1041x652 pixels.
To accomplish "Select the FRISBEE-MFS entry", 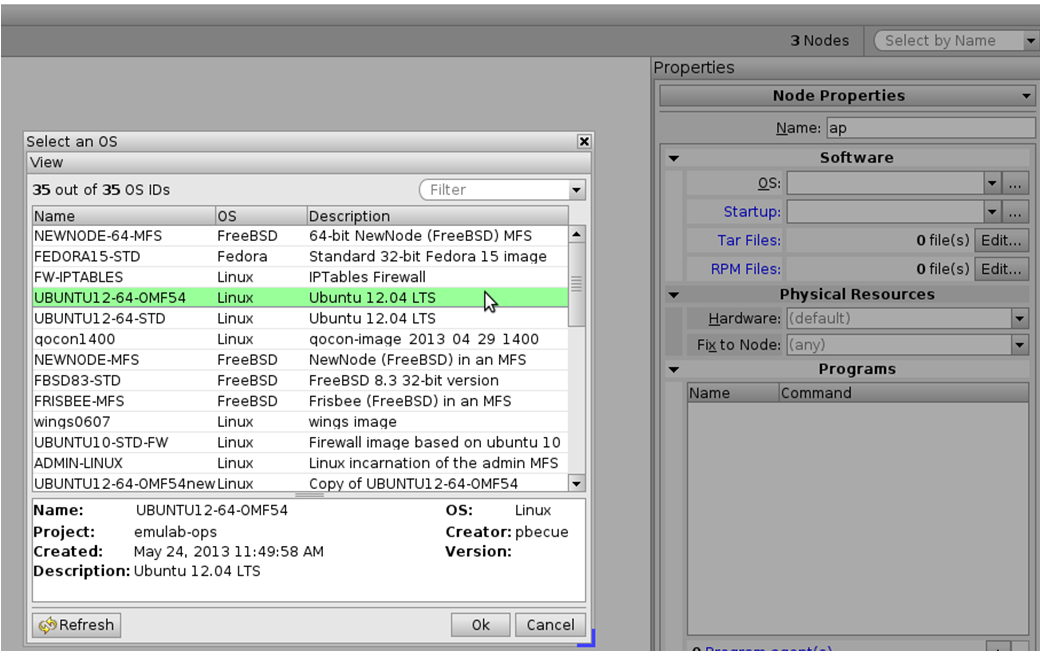I will coord(300,400).
